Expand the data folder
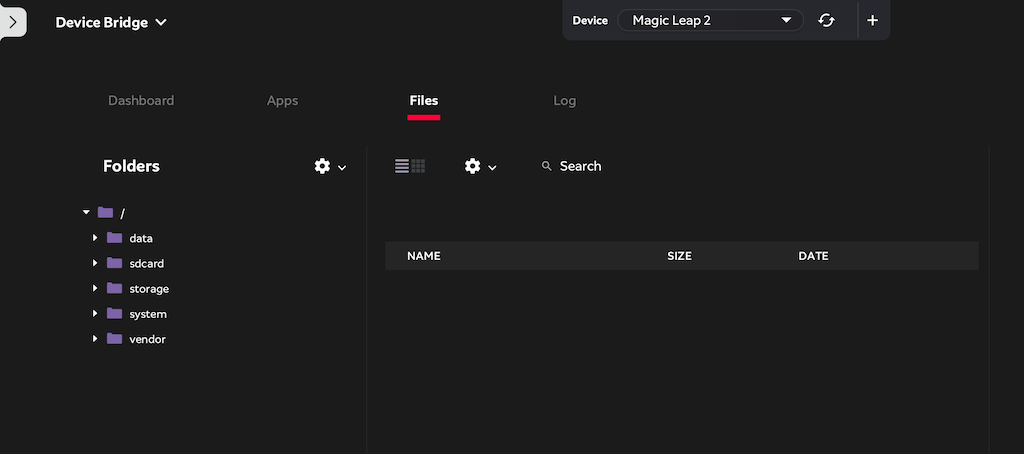 [x=95, y=238]
